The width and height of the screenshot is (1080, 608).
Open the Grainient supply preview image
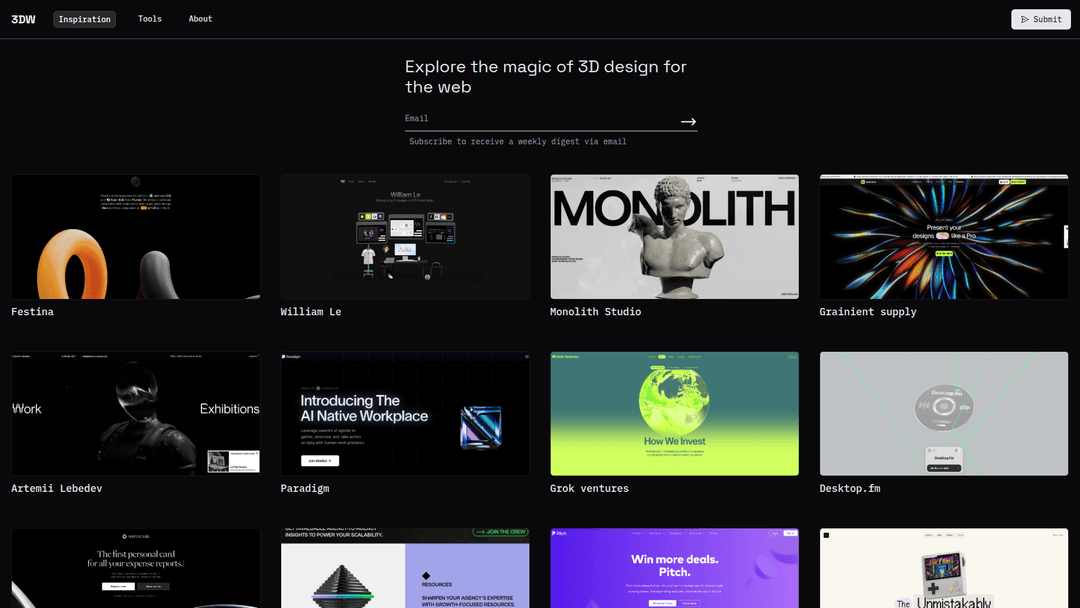pyautogui.click(x=943, y=237)
